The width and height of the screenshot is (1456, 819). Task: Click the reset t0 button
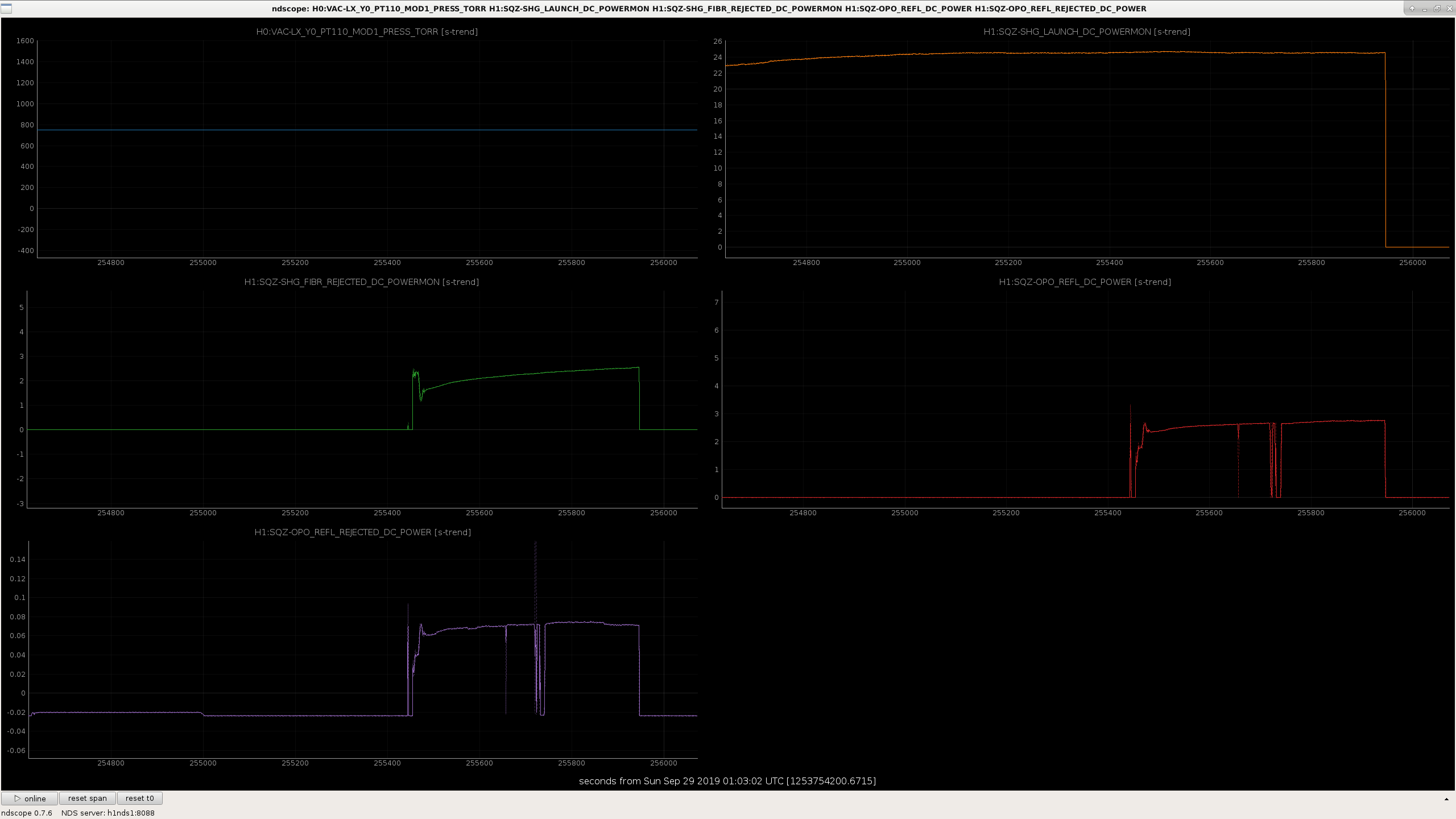[140, 799]
